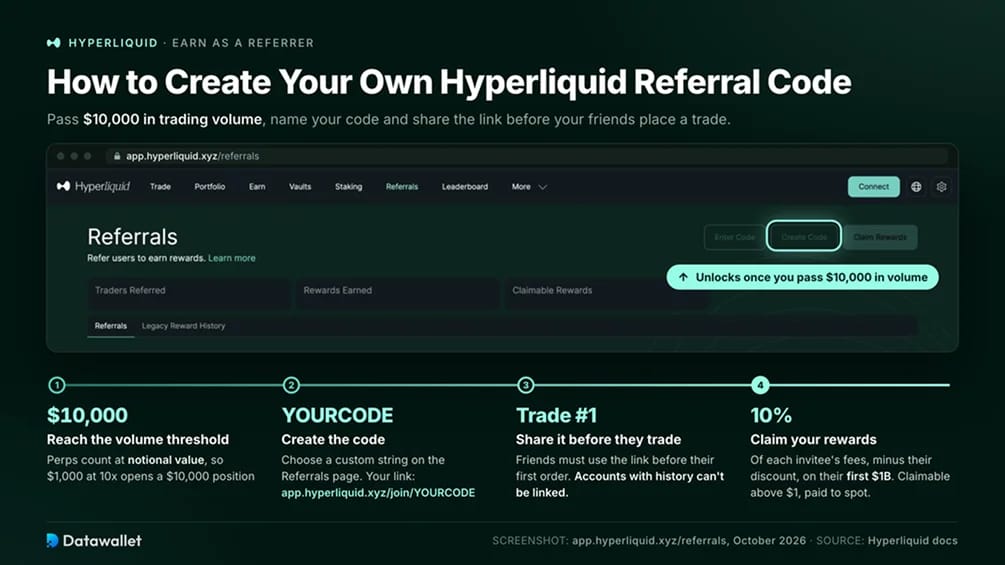Open the Staking page
Screen dimensions: 1005x565
pos(349,187)
